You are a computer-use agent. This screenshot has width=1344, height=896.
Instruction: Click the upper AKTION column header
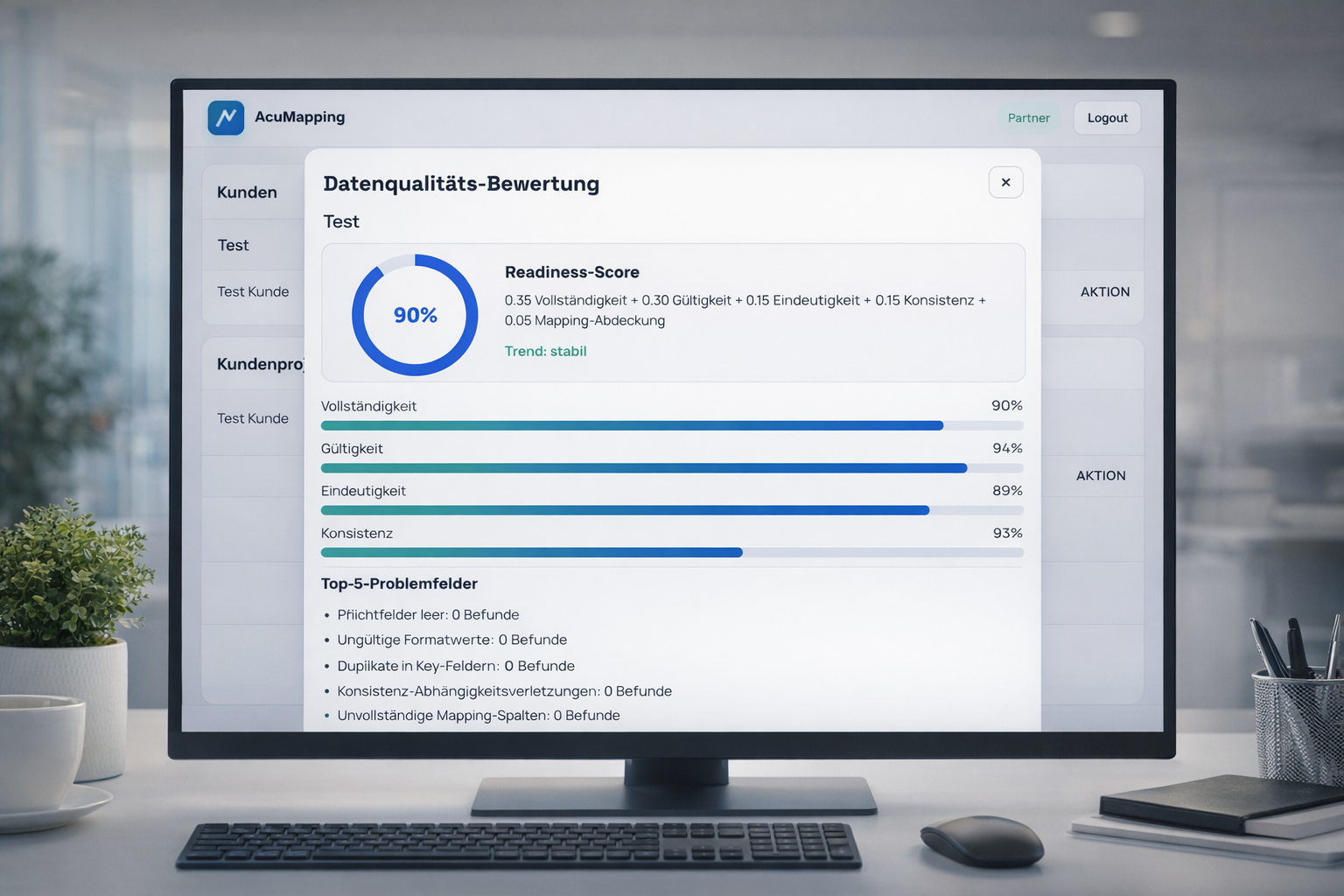(x=1105, y=291)
